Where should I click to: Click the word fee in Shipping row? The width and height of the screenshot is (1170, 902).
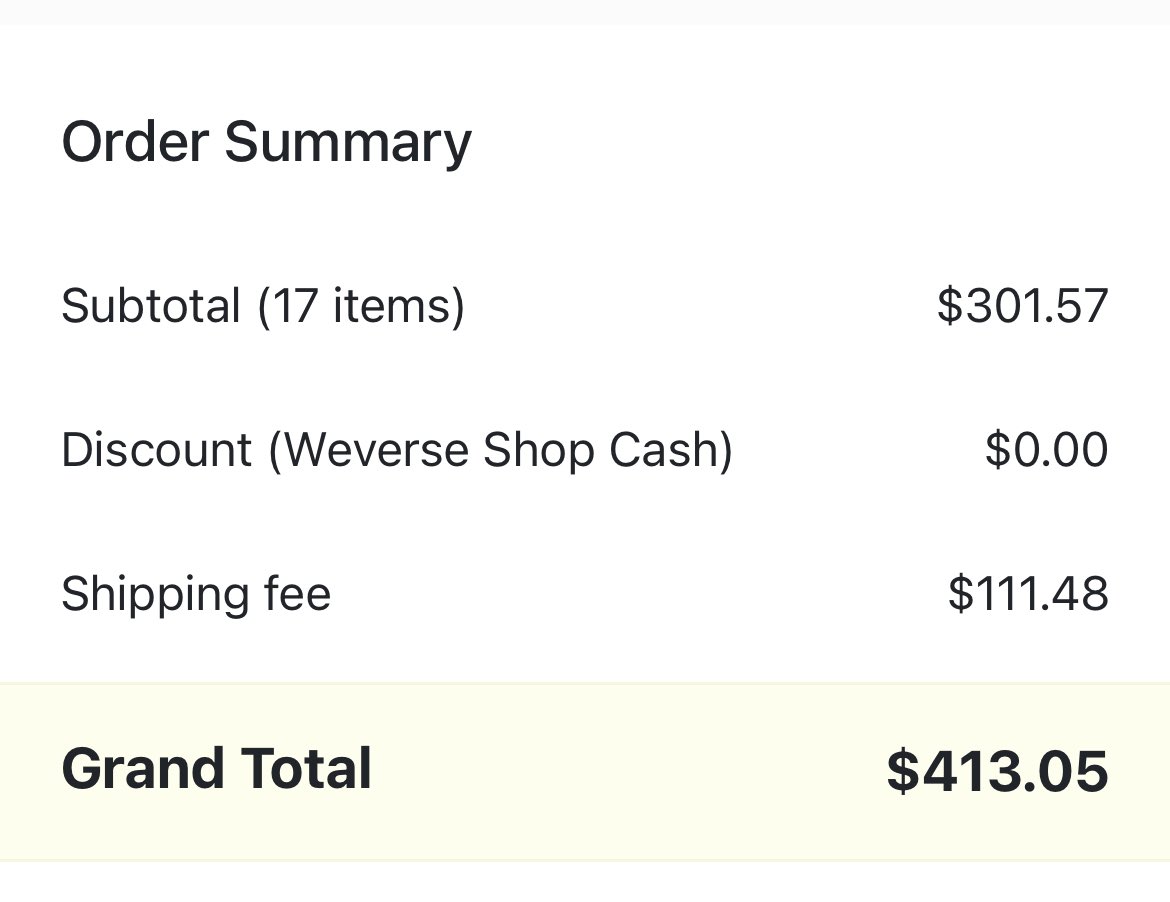click(x=297, y=594)
